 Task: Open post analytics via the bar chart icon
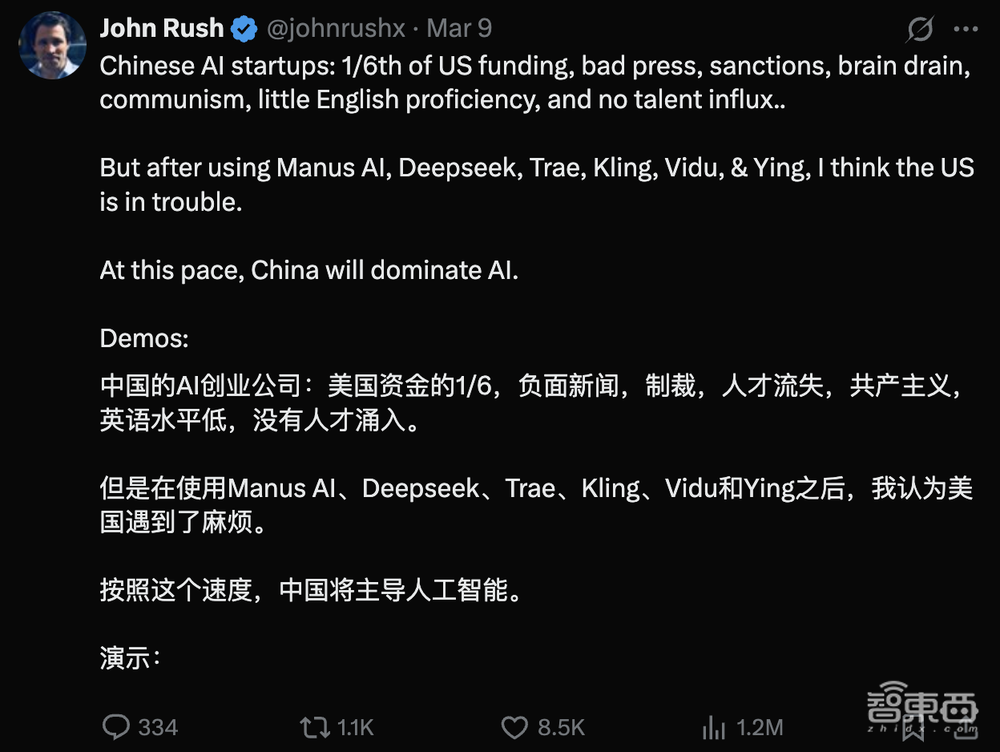712,729
